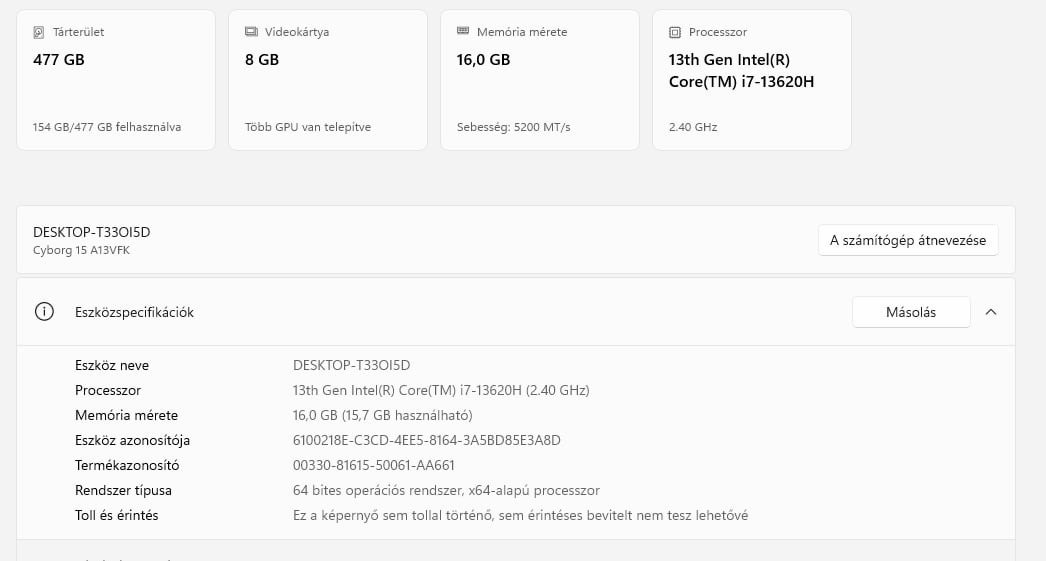1046x561 pixels.
Task: Collapse the Eszközspecifikációk section chevron
Action: coord(991,312)
